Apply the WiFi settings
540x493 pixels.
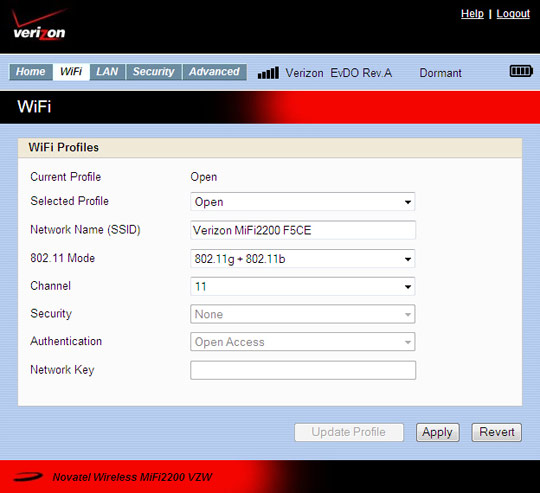coord(437,432)
